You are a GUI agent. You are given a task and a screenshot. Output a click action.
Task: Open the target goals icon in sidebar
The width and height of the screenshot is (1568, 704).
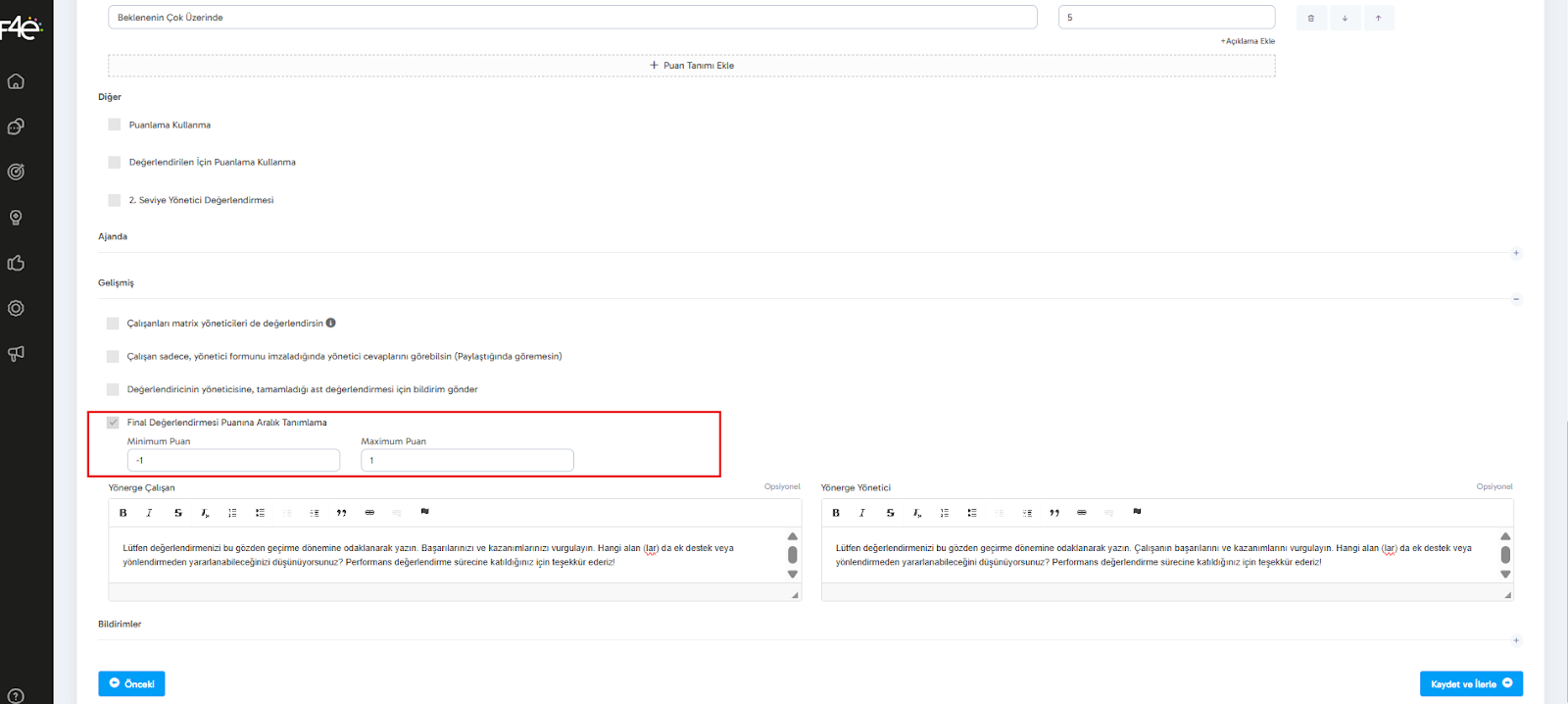(x=16, y=172)
